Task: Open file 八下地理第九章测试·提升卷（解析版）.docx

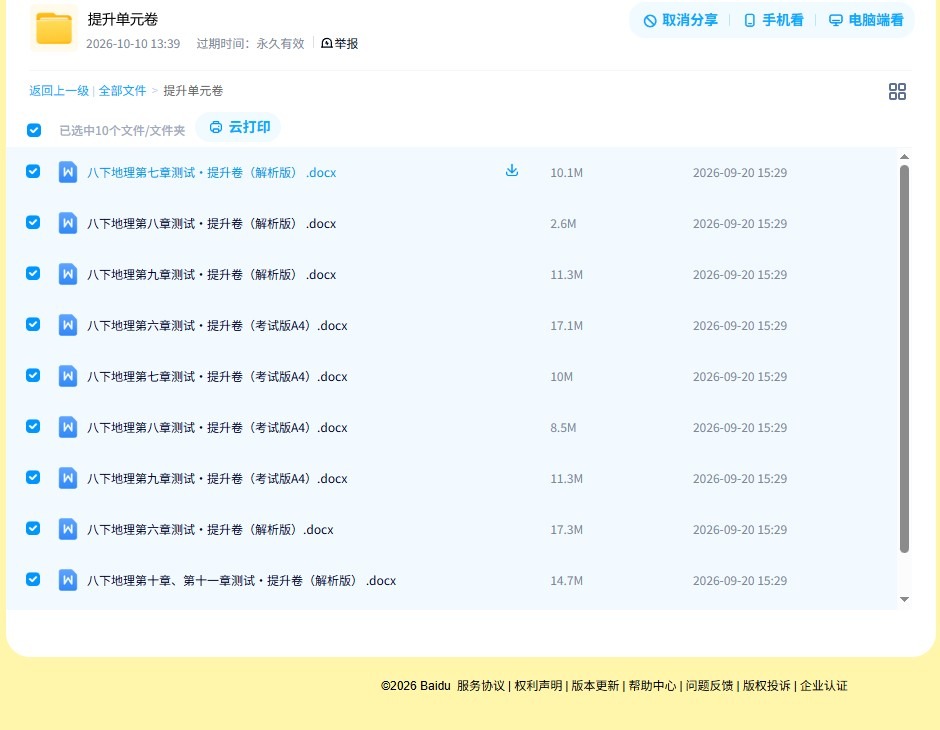Action: click(x=212, y=274)
